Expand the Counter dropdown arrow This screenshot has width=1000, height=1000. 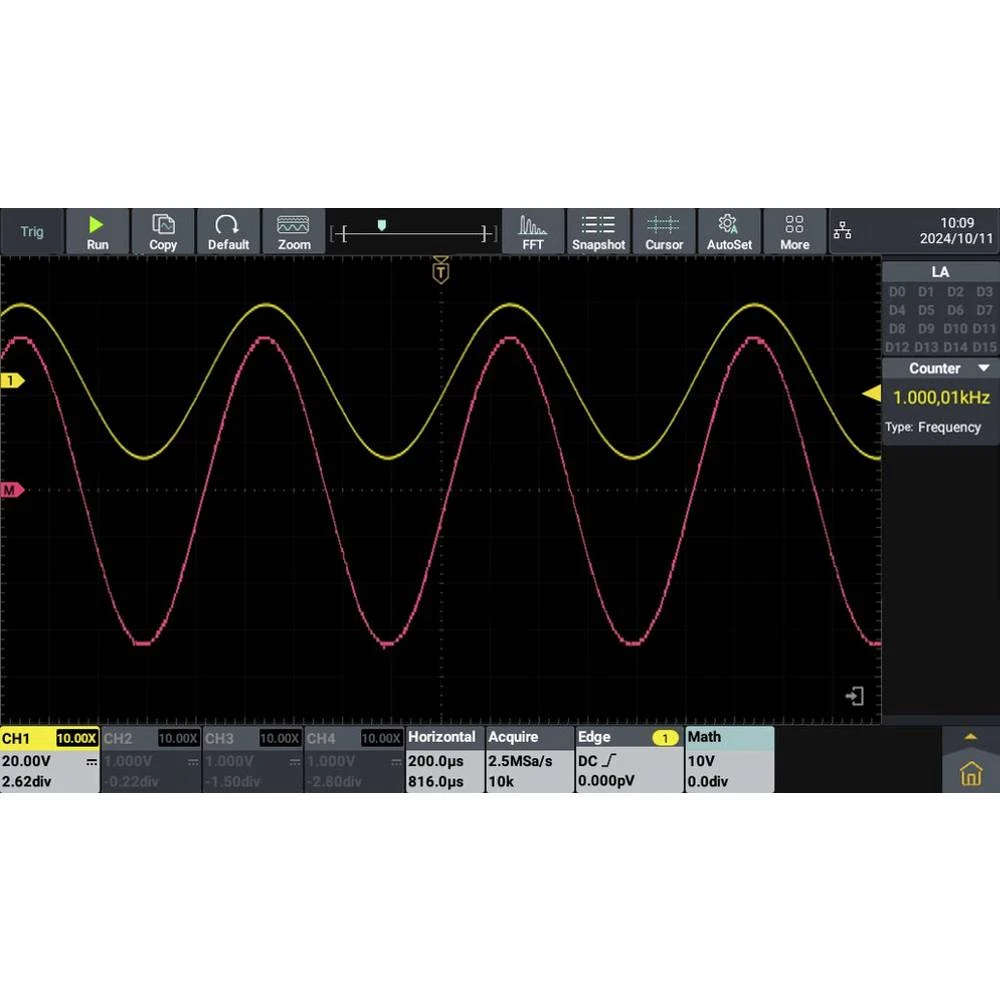984,369
